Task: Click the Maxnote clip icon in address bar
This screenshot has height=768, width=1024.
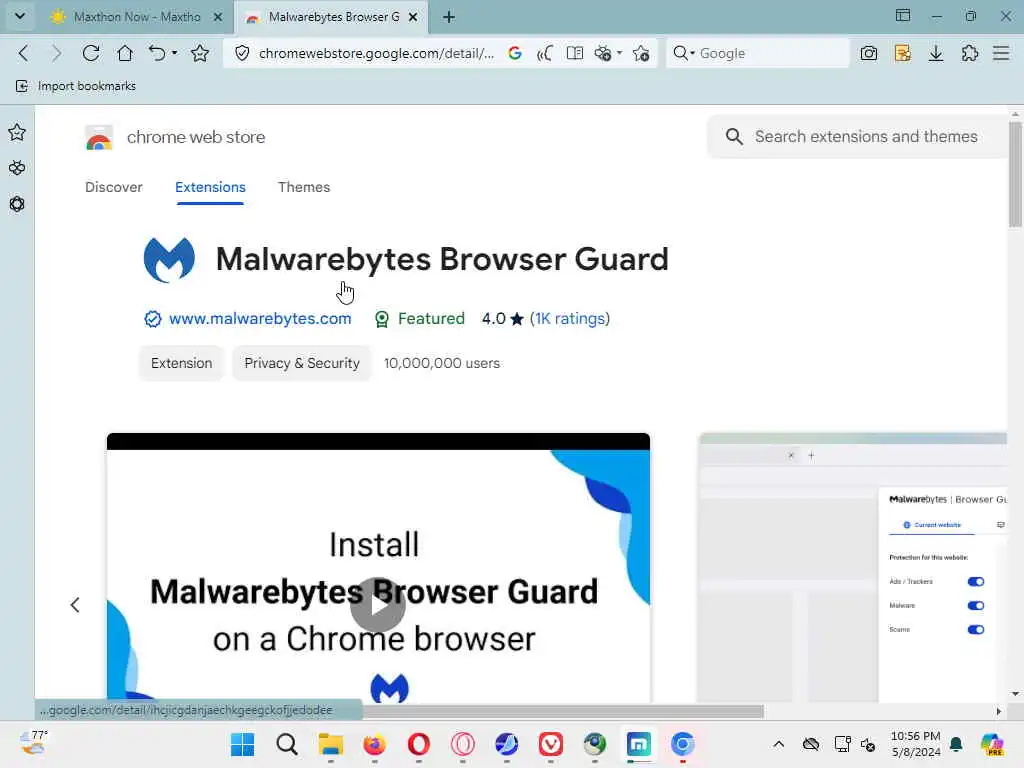Action: point(603,53)
